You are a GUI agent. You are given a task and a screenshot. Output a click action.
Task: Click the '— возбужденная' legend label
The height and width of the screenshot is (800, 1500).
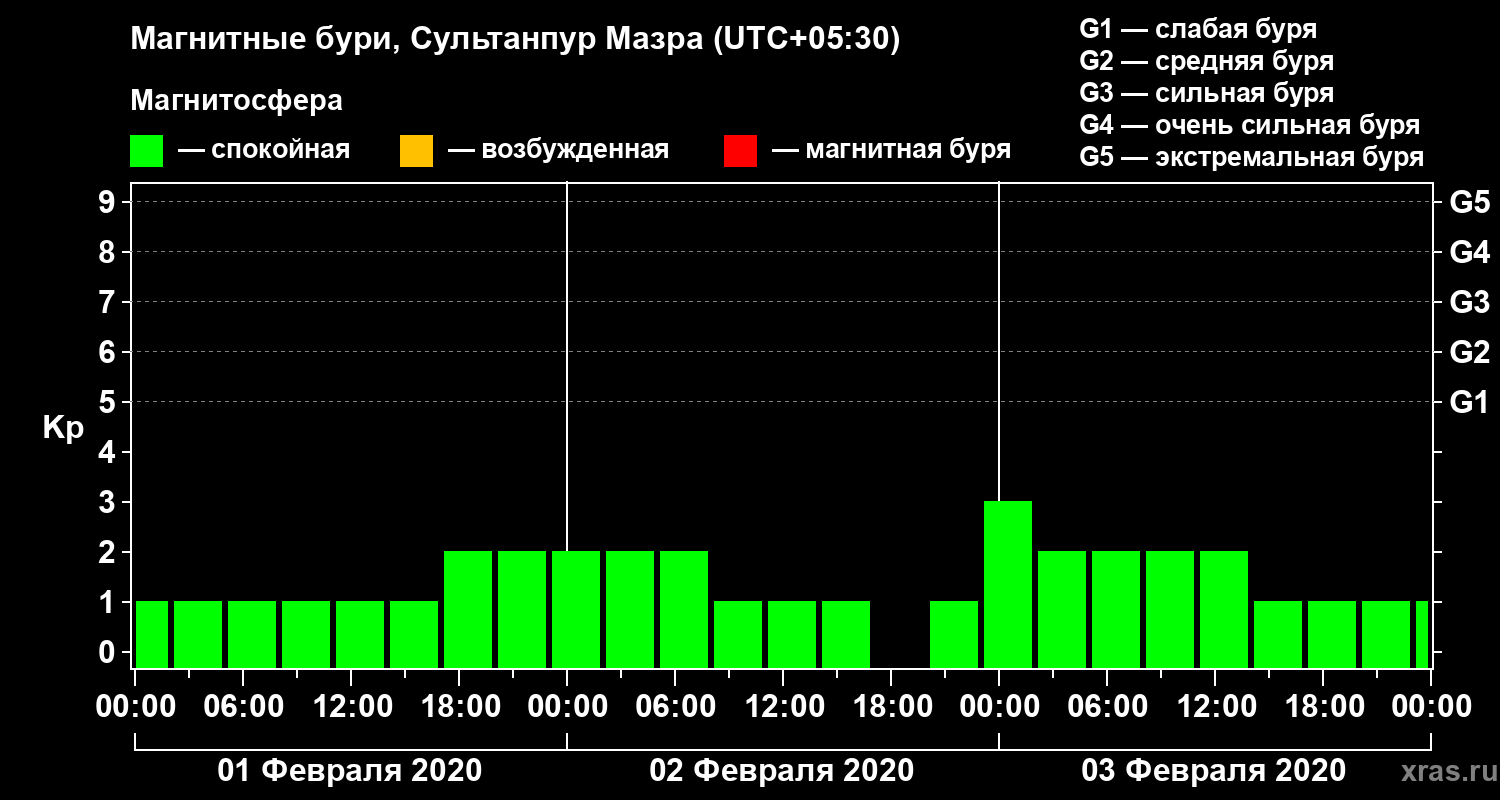(x=558, y=151)
